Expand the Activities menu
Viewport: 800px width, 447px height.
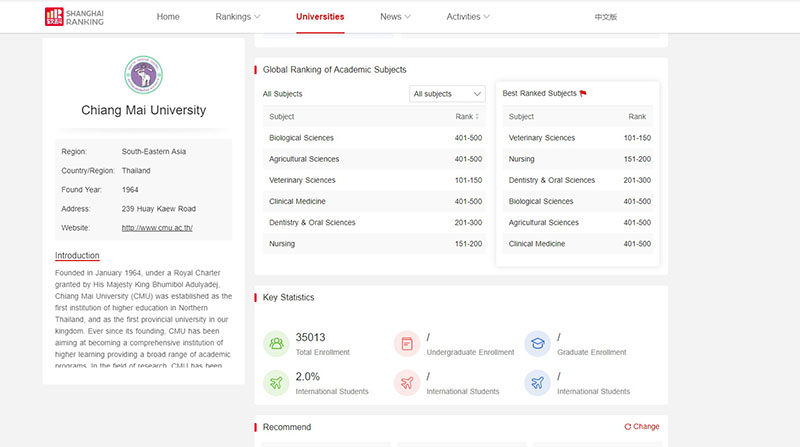coord(468,17)
